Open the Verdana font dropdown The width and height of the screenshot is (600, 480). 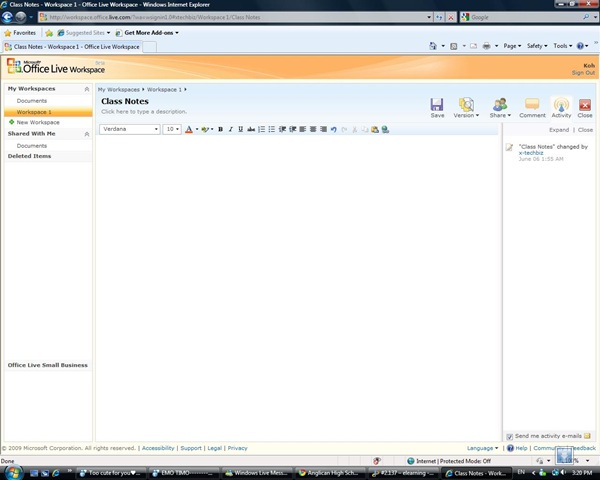pos(130,129)
